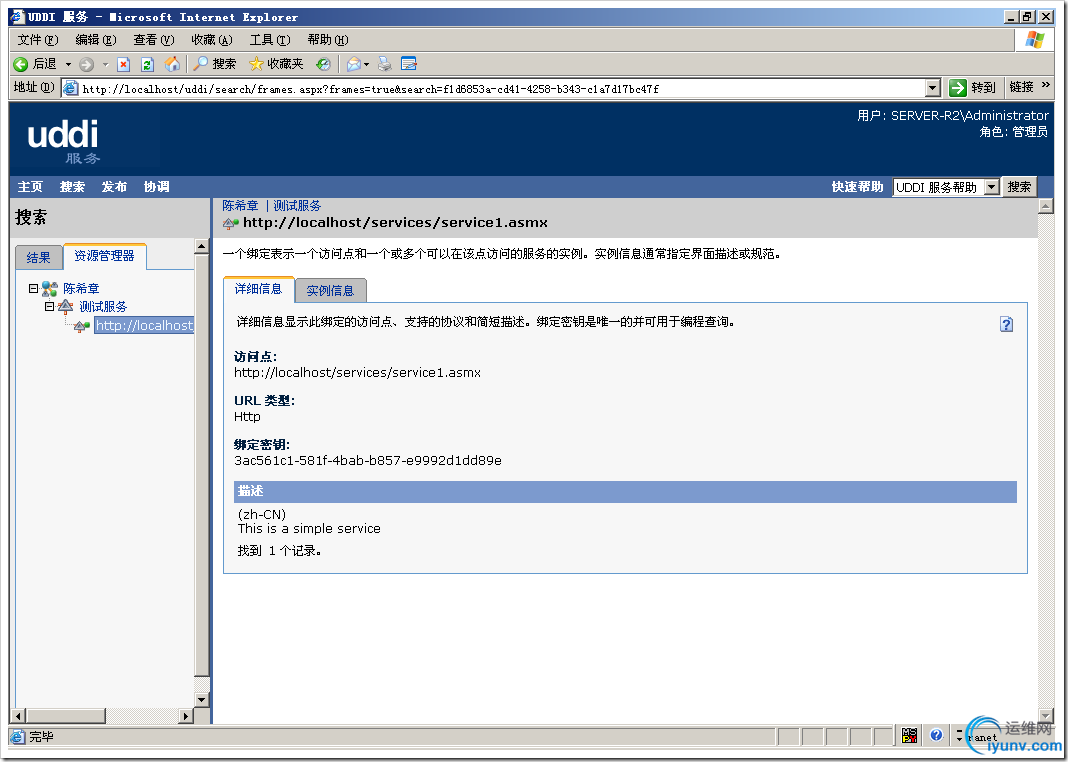Open the 搜索 magnifier toolbar button
The width and height of the screenshot is (1068, 762).
click(x=215, y=64)
